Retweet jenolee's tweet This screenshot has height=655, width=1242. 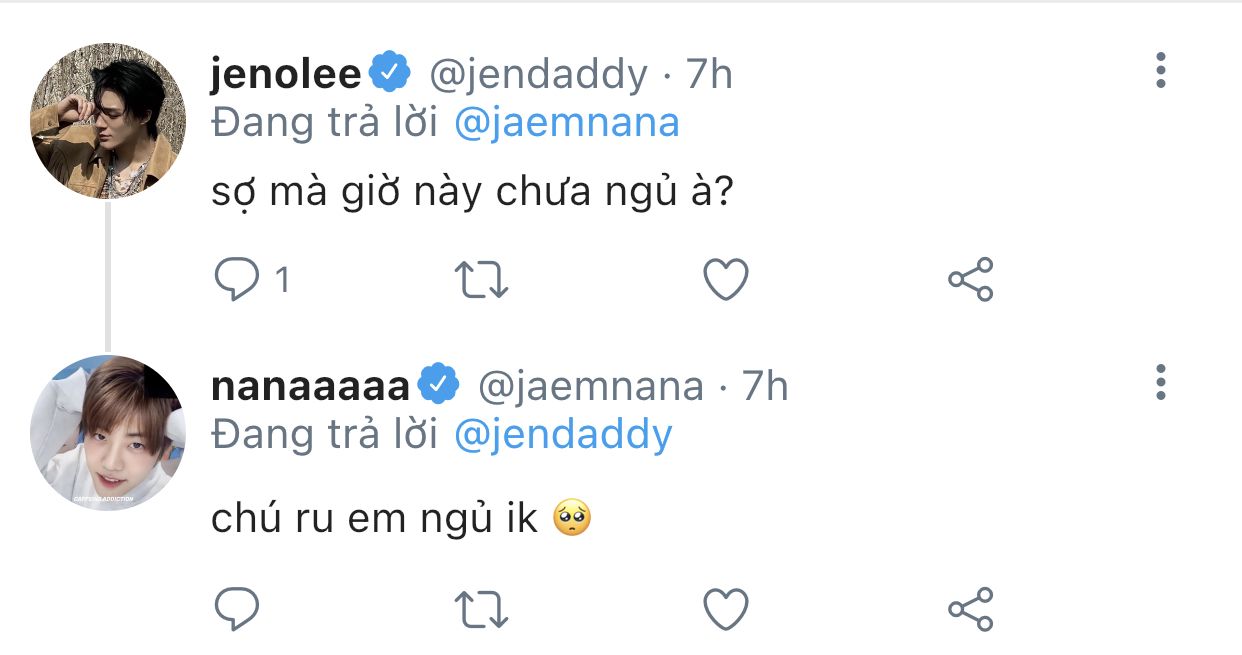pyautogui.click(x=481, y=280)
